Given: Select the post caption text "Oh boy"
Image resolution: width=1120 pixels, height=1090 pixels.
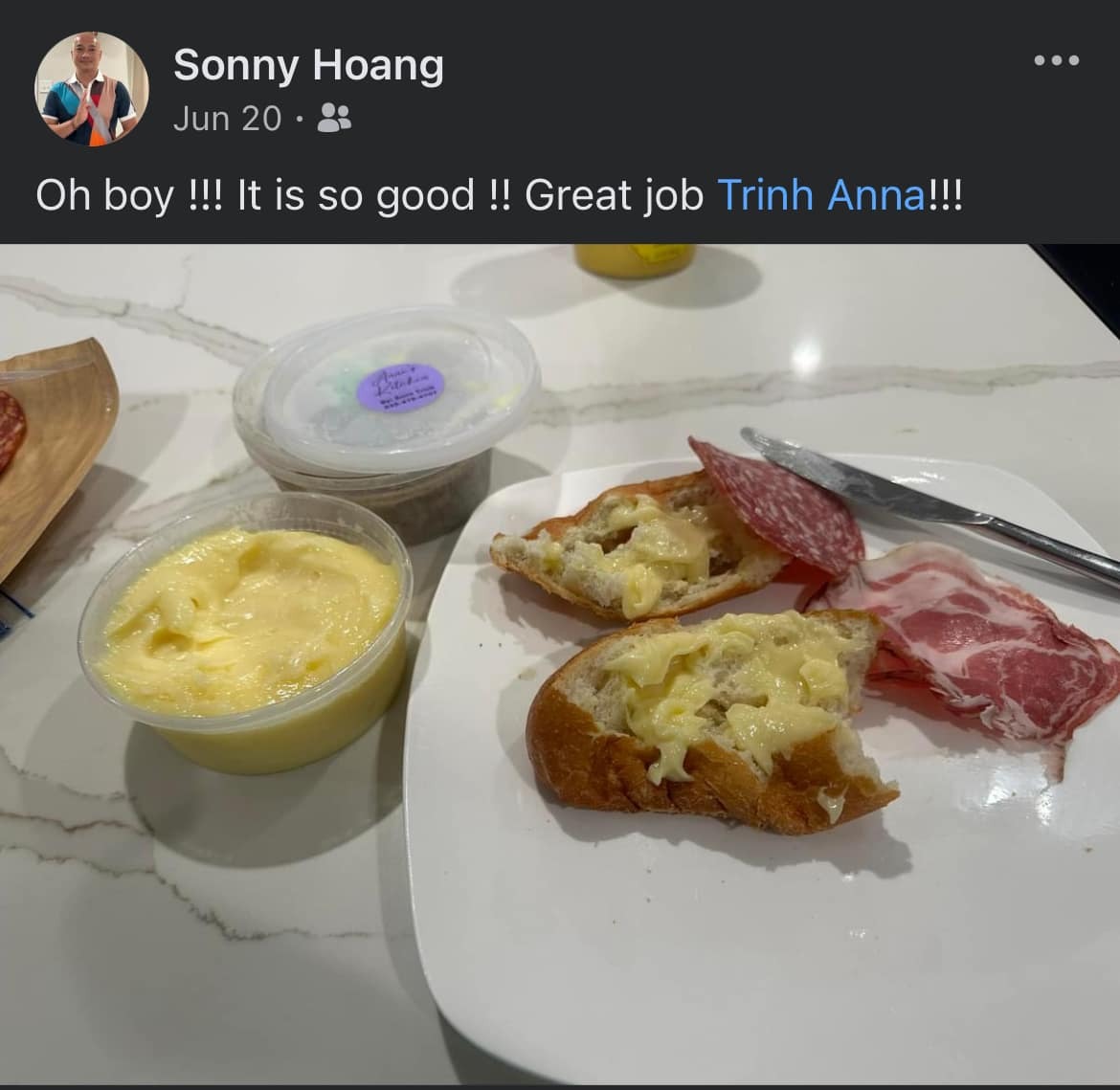Looking at the screenshot, I should (x=105, y=196).
